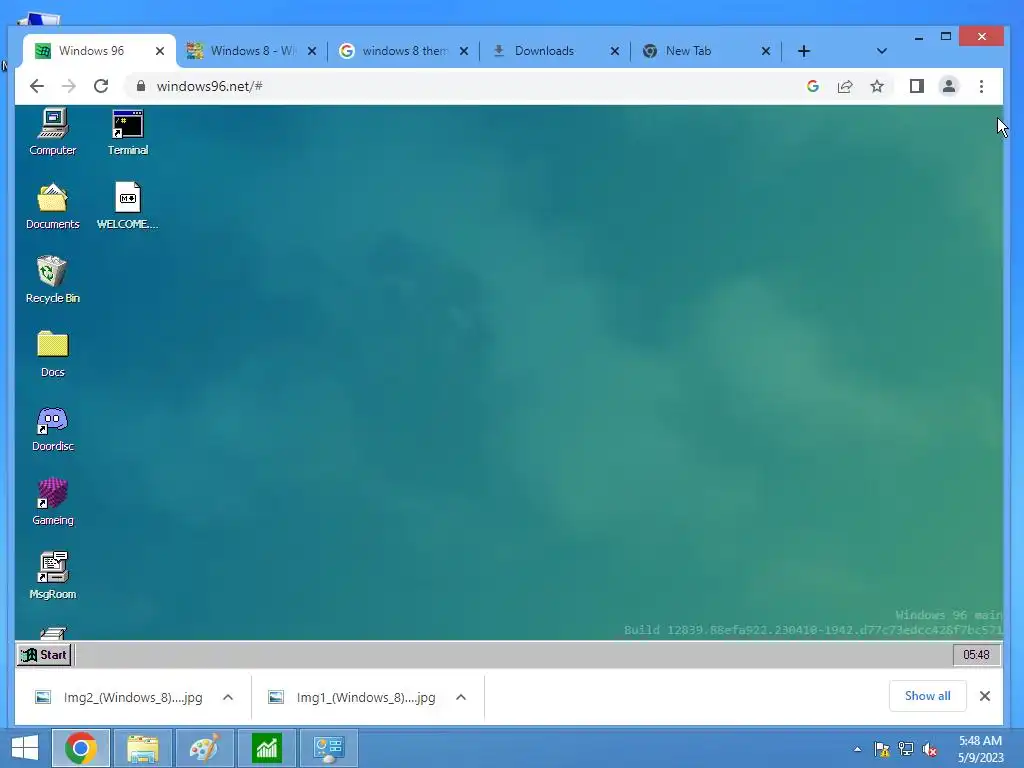Open the tab search chevron
This screenshot has height=768, width=1024.
pyautogui.click(x=882, y=51)
